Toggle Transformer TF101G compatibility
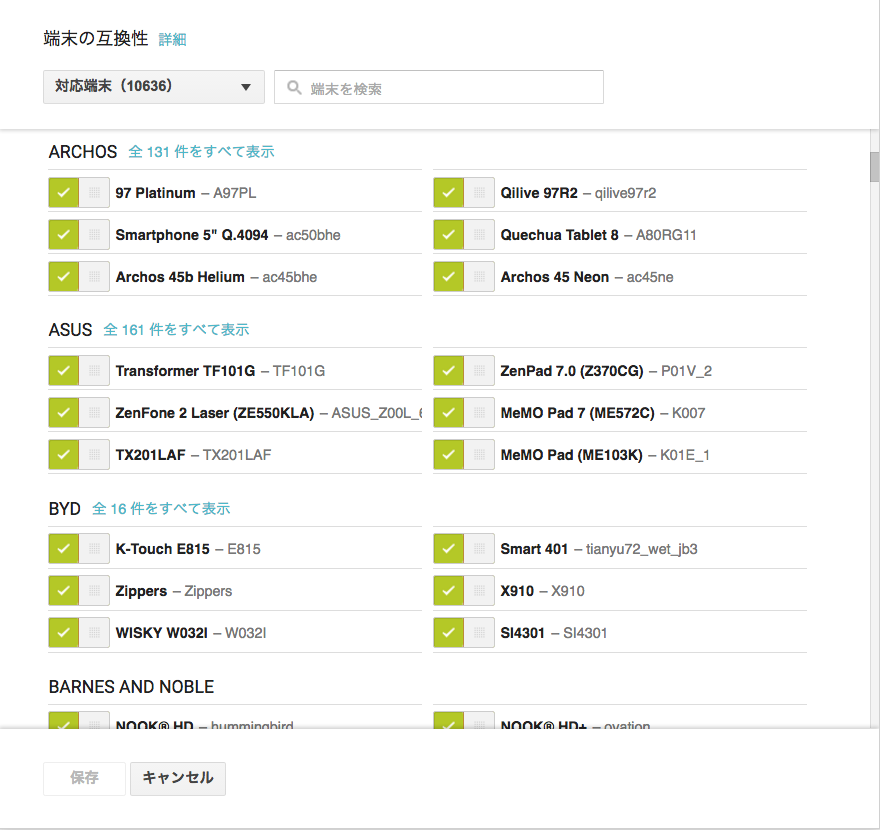This screenshot has height=830, width=880. pyautogui.click(x=79, y=370)
